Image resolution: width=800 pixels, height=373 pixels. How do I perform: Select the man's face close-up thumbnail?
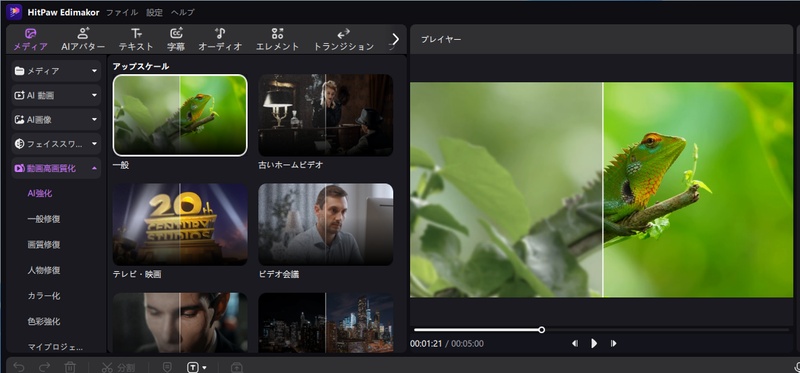[180, 322]
